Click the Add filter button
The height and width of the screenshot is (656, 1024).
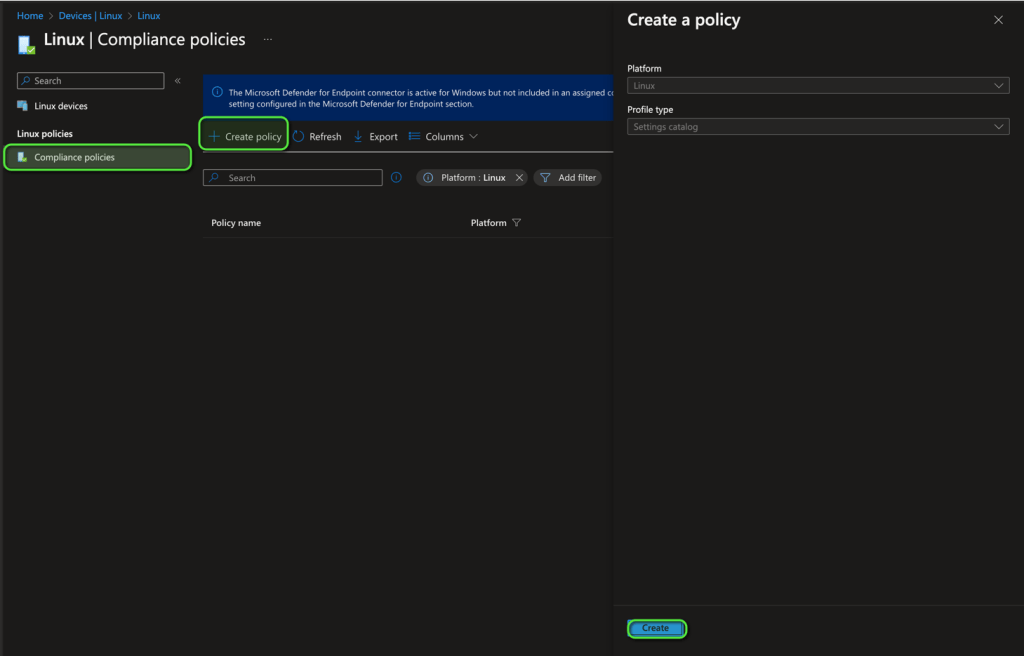(567, 178)
